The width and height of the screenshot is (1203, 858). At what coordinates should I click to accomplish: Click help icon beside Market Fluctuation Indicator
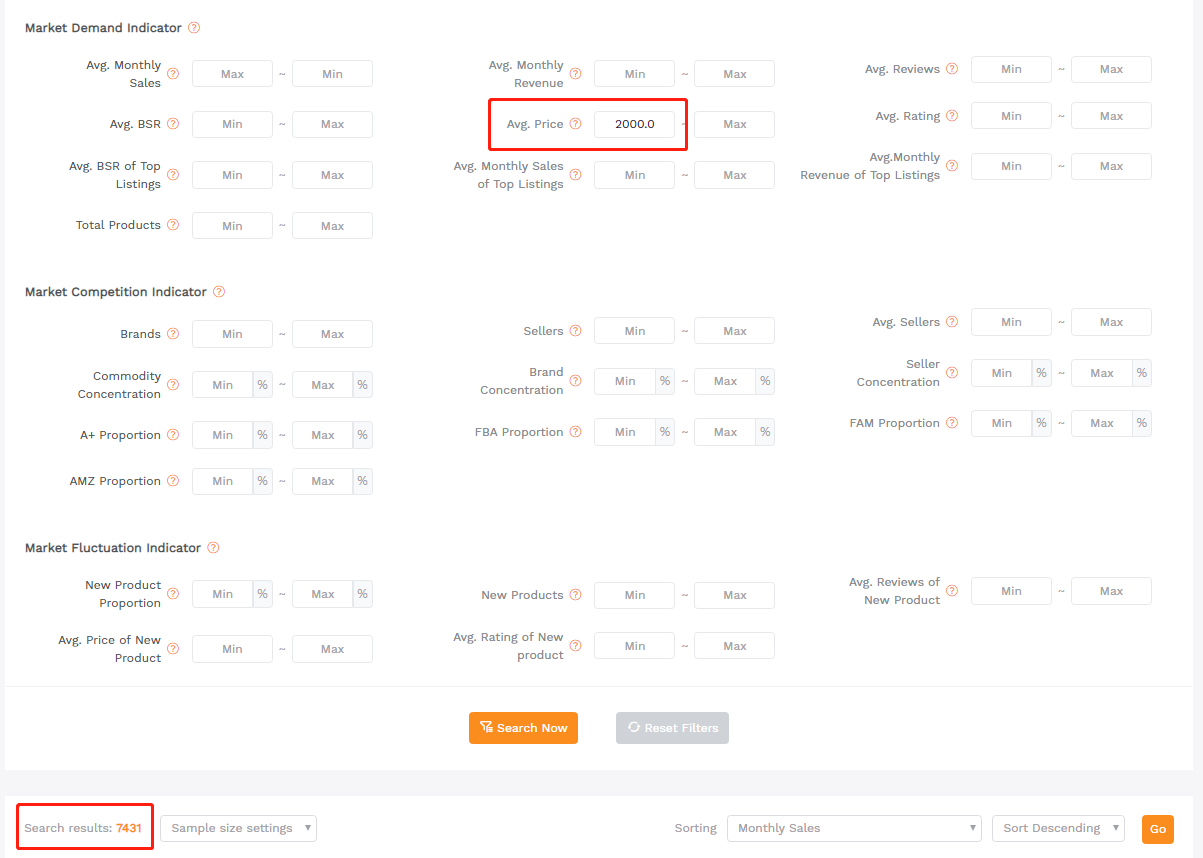coord(213,548)
